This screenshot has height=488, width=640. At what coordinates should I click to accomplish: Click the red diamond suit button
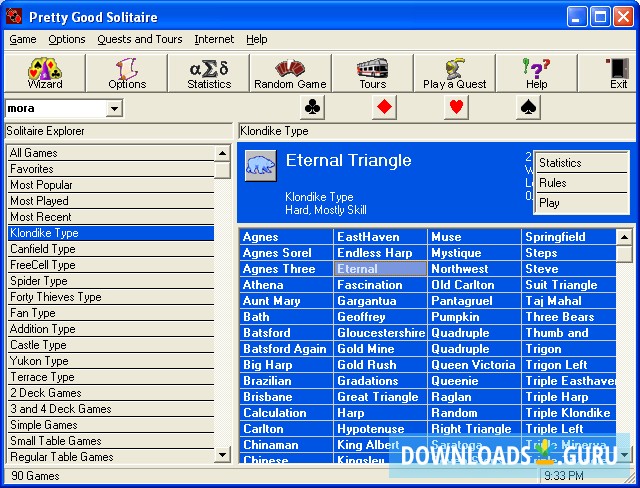click(385, 107)
